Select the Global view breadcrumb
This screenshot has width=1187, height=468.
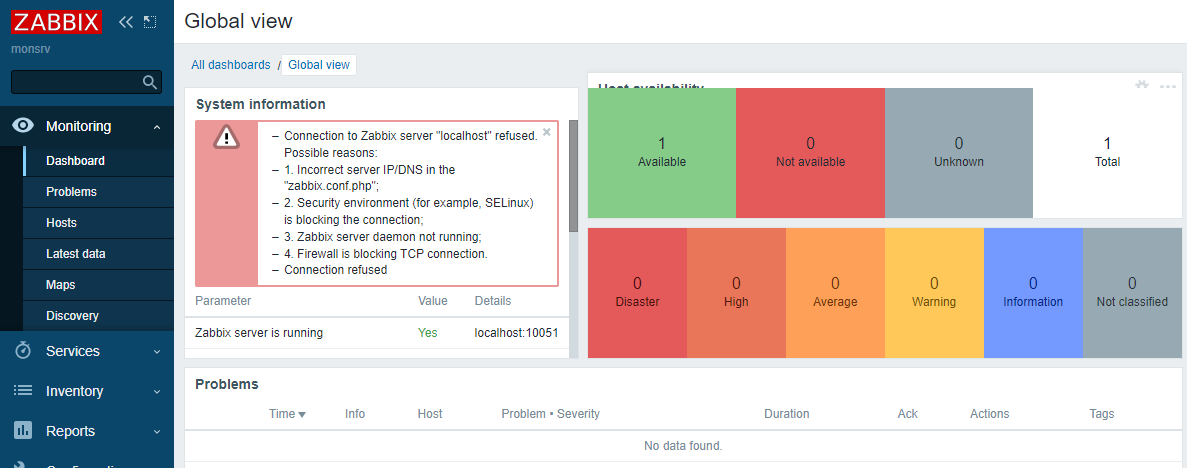tap(319, 64)
